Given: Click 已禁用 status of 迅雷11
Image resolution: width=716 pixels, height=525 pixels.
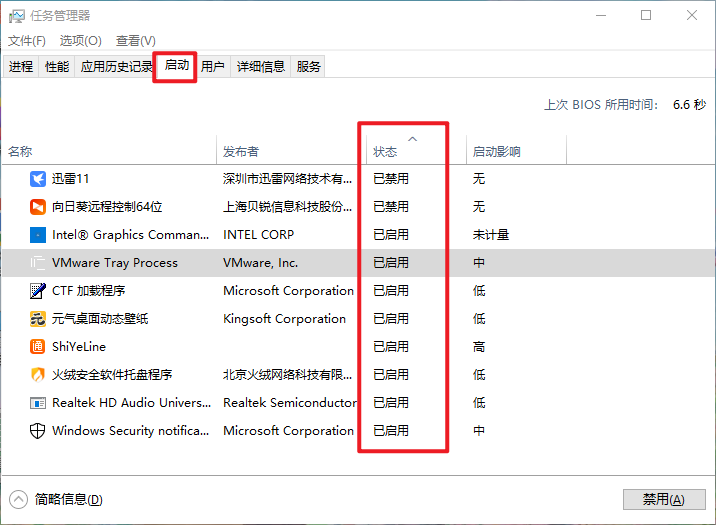Looking at the screenshot, I should 391,179.
